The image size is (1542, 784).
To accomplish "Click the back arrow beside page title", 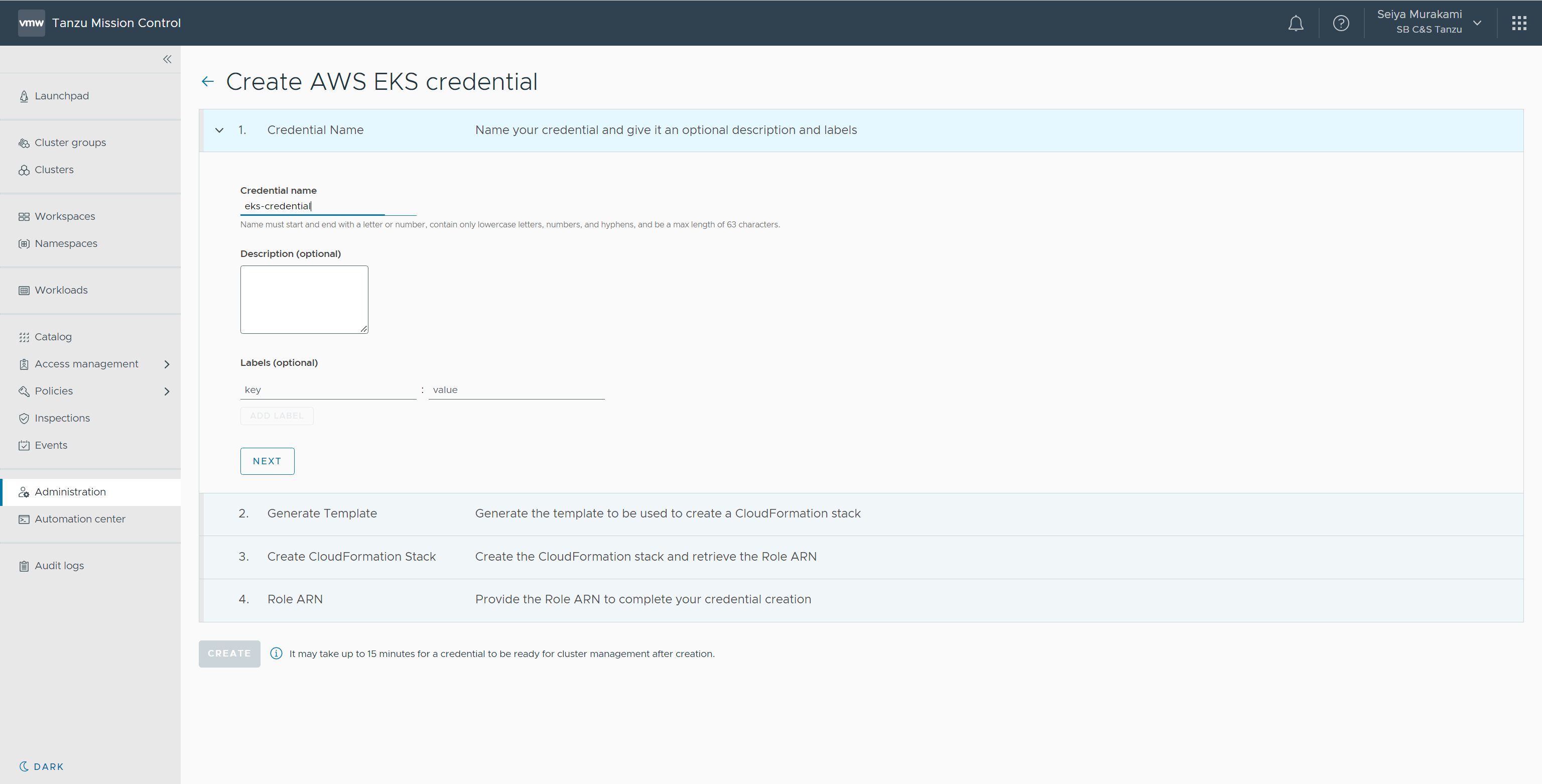I will point(208,81).
